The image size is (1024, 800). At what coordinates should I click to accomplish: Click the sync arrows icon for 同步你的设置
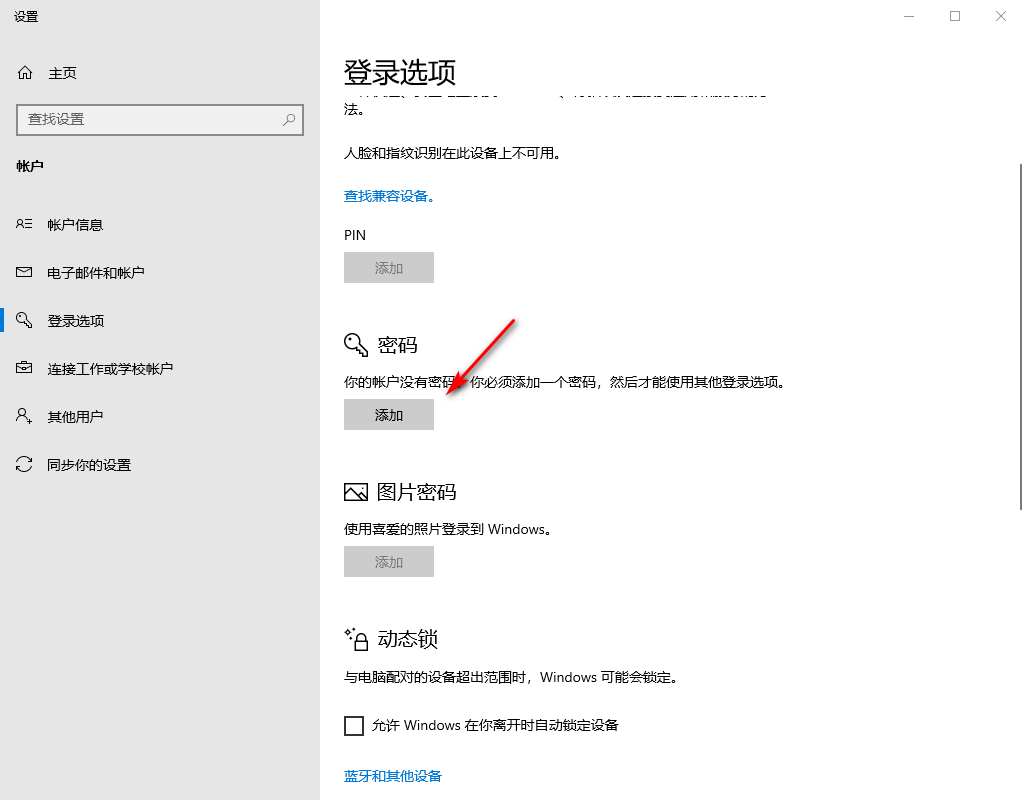tap(25, 465)
